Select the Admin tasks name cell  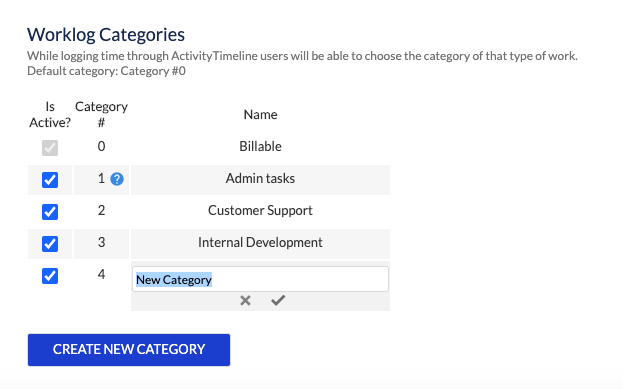point(260,180)
